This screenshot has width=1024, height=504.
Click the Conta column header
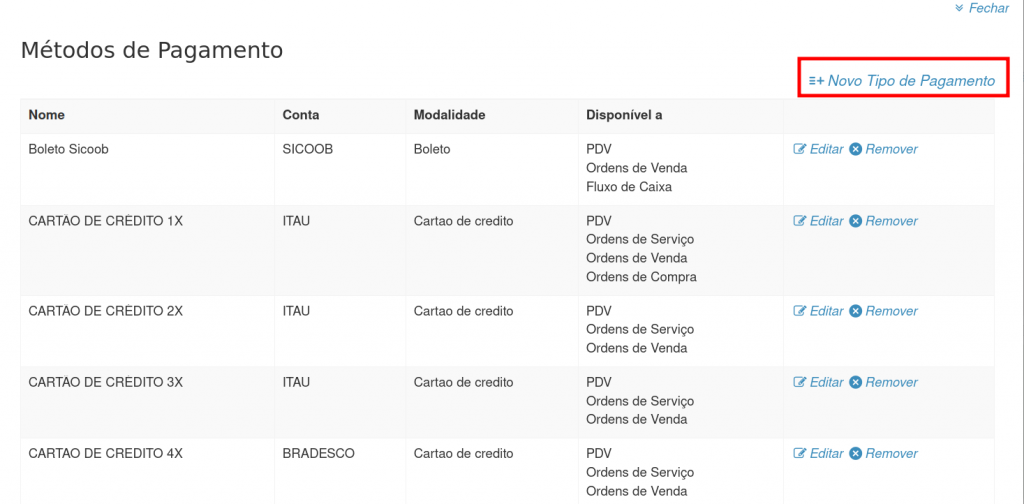(301, 115)
